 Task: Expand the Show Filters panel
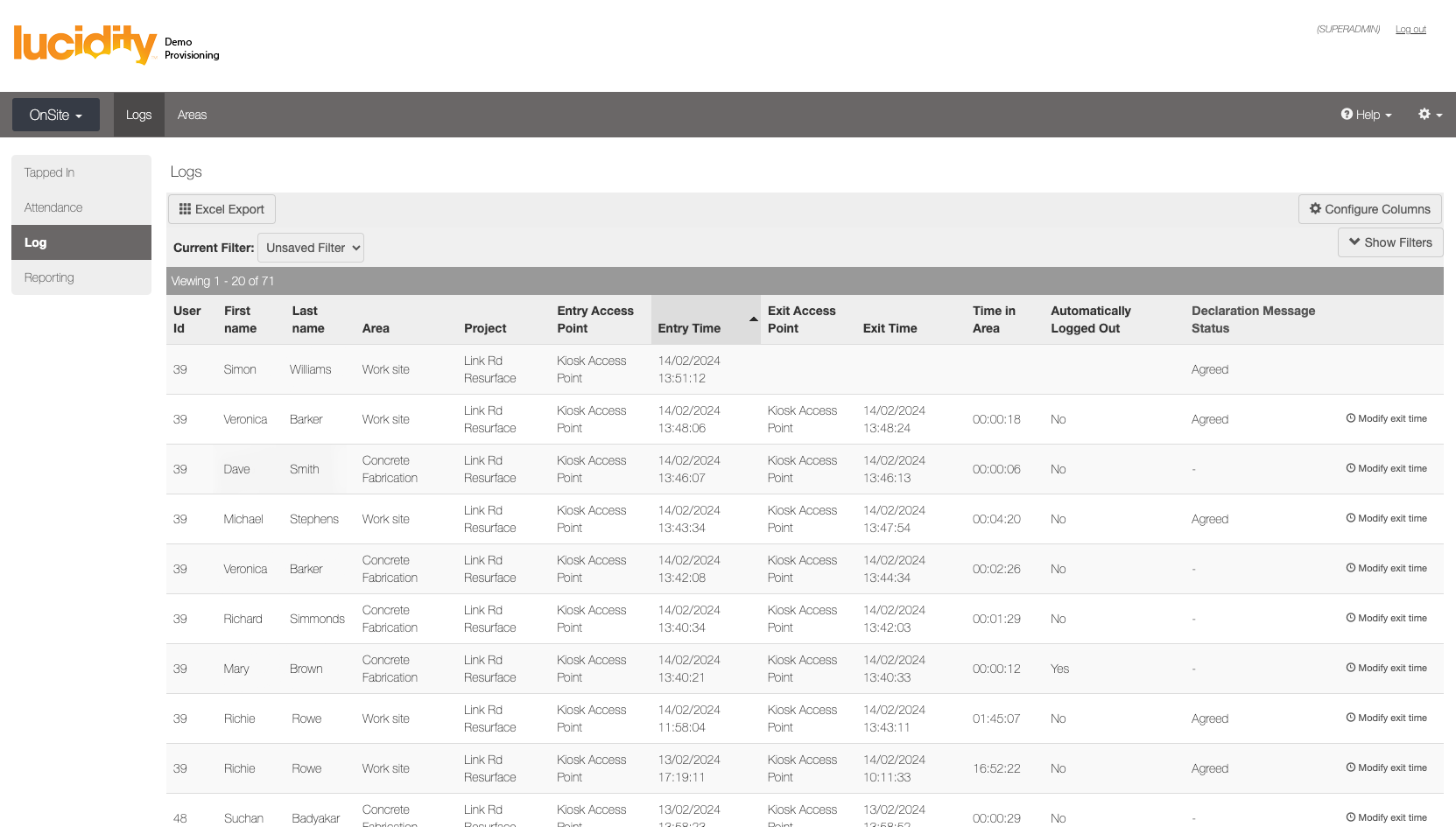click(x=1389, y=242)
